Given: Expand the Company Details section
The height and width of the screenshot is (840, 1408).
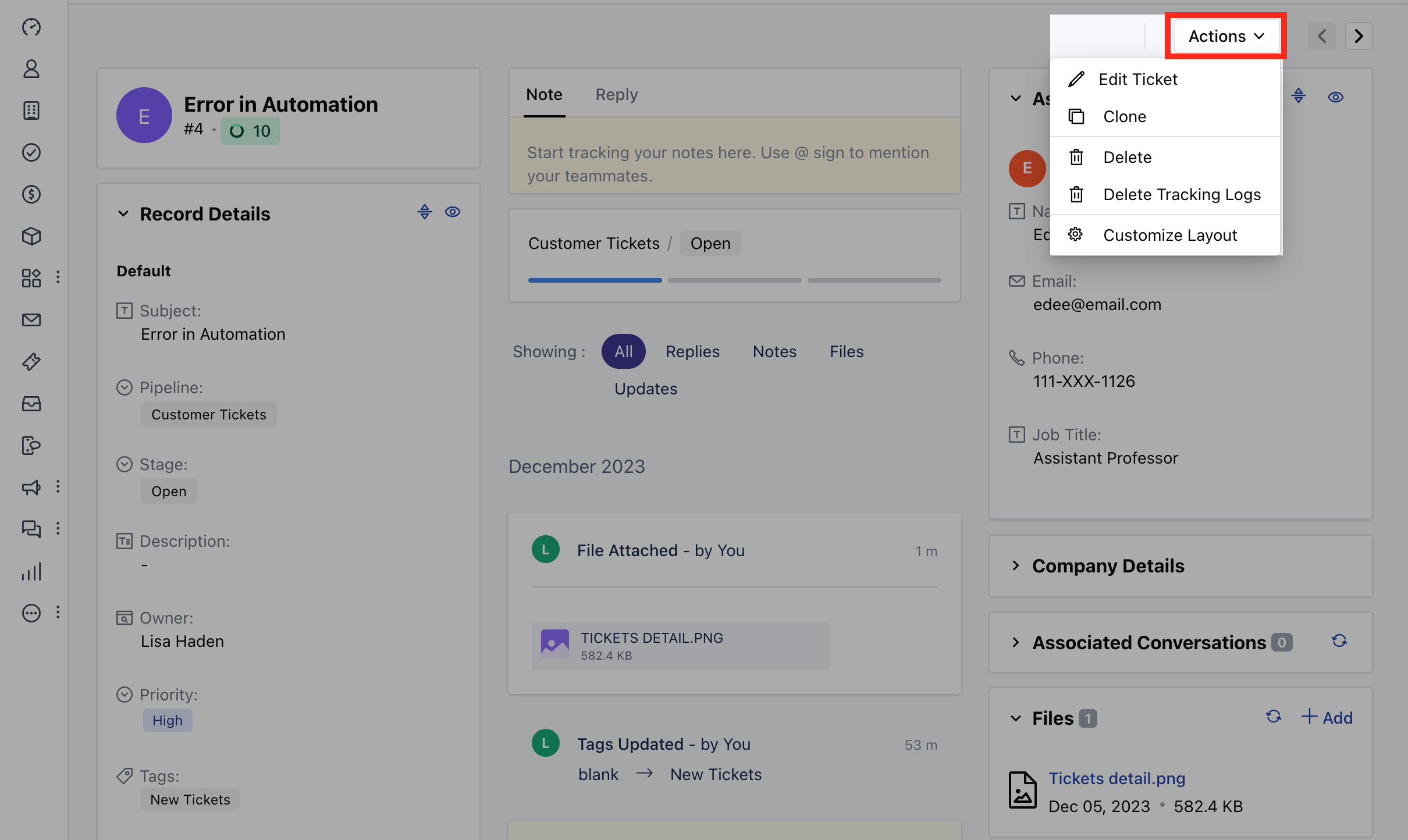Looking at the screenshot, I should pyautogui.click(x=1015, y=565).
